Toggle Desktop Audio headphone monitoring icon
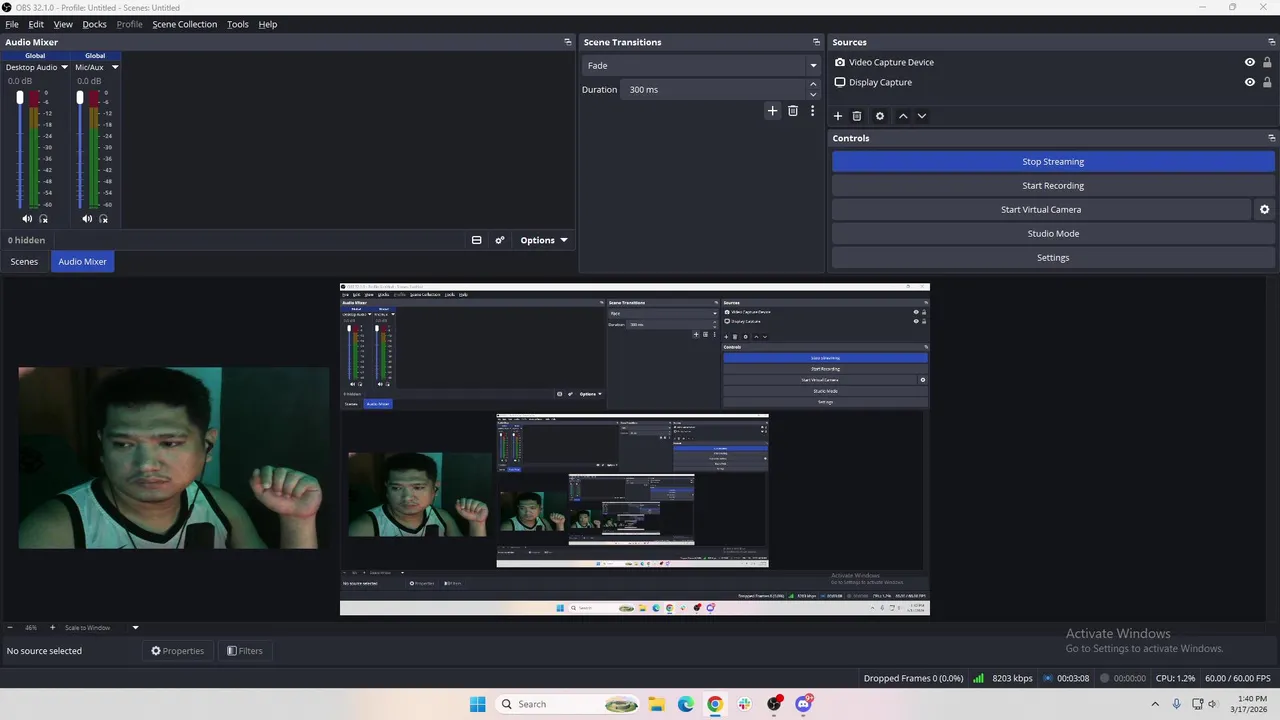 pyautogui.click(x=43, y=219)
